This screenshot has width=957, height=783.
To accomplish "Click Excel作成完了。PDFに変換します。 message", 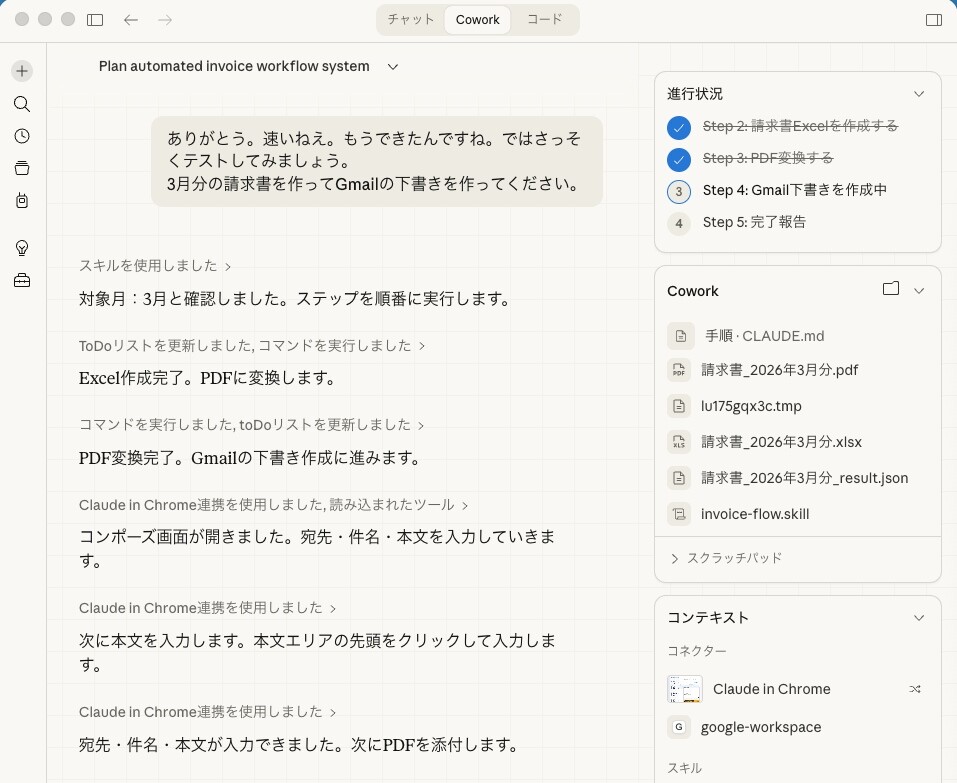I will tap(208, 378).
